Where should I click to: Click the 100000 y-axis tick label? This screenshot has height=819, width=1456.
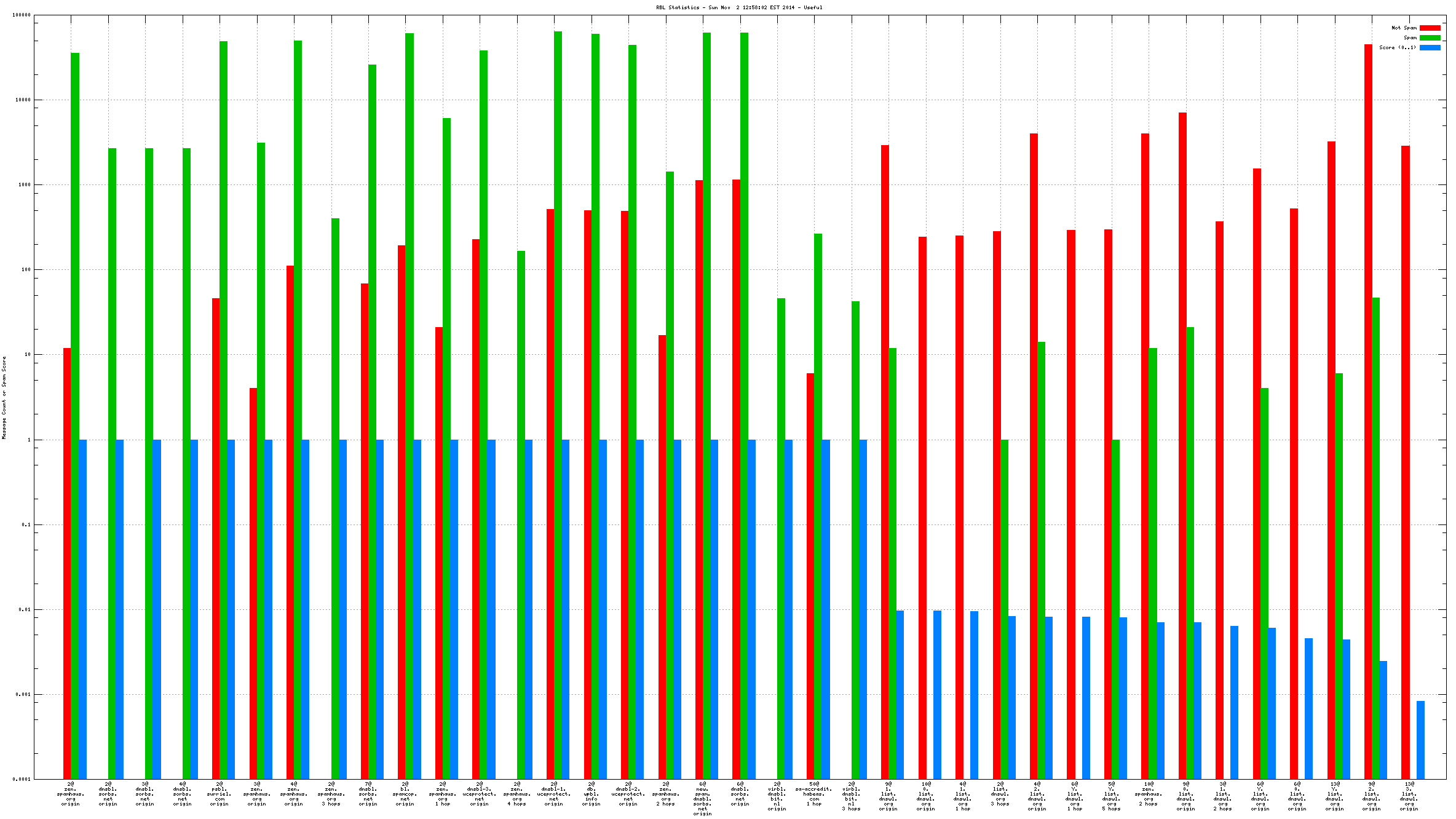click(22, 15)
